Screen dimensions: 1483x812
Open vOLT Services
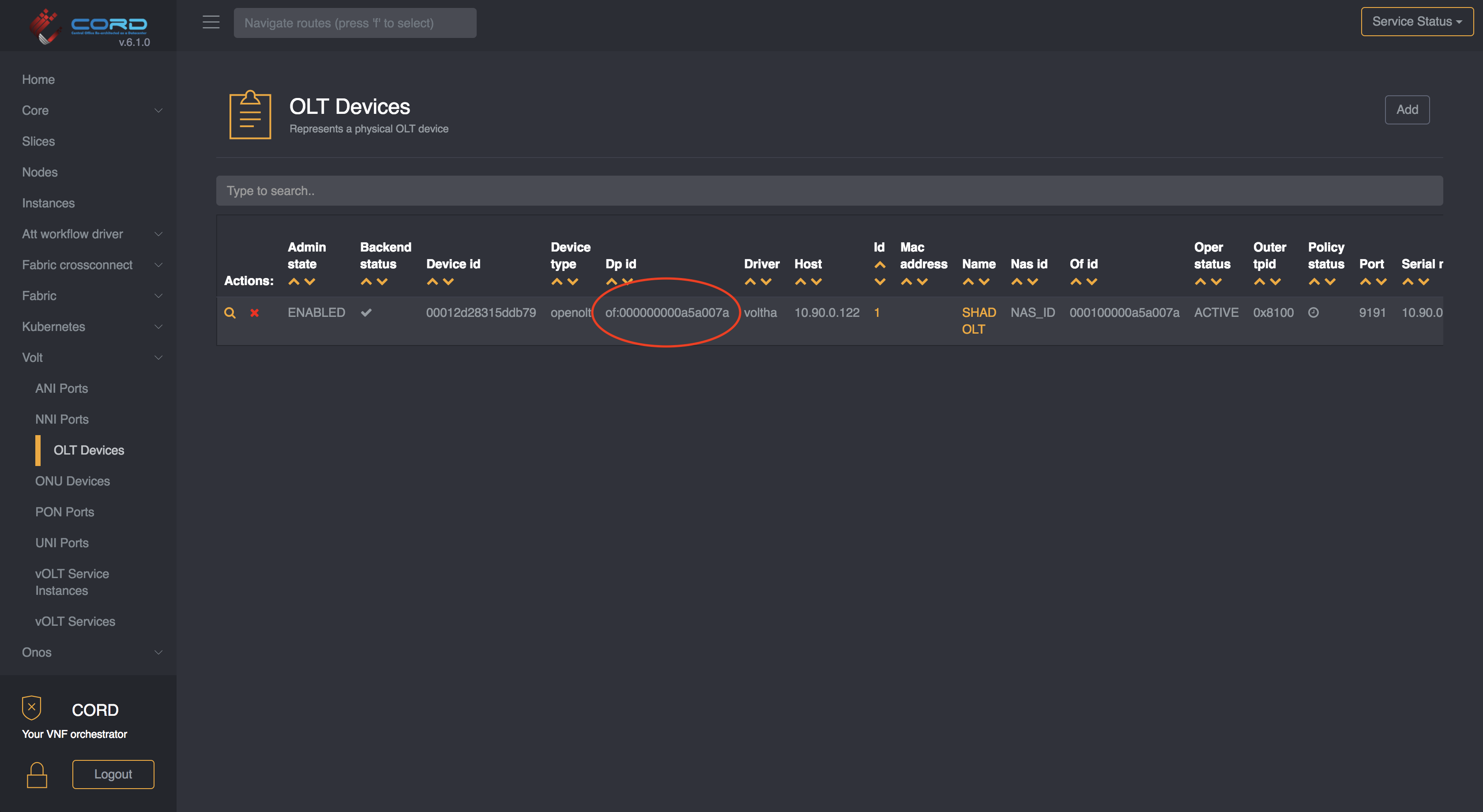pos(75,621)
